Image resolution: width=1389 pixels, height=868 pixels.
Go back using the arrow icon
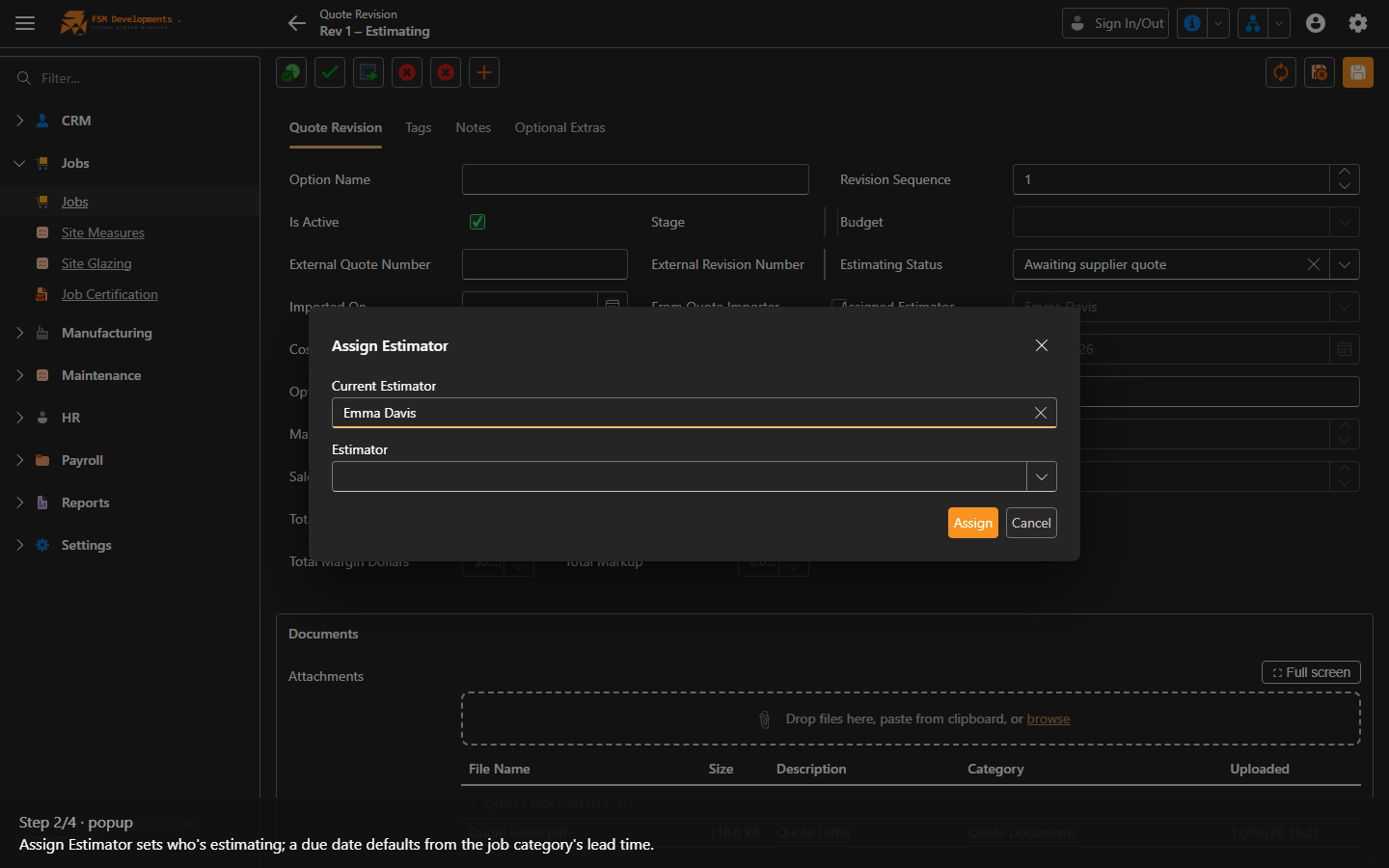click(x=297, y=23)
